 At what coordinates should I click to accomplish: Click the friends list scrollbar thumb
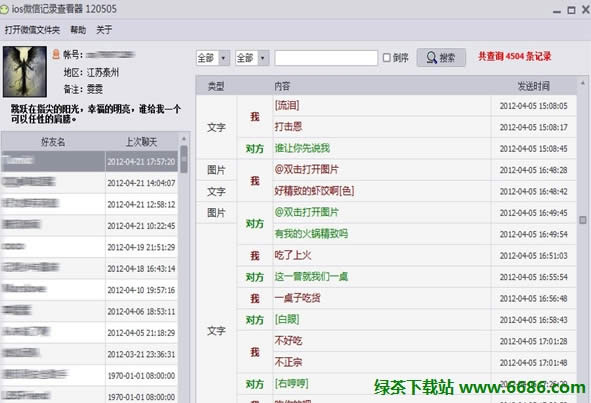point(184,159)
